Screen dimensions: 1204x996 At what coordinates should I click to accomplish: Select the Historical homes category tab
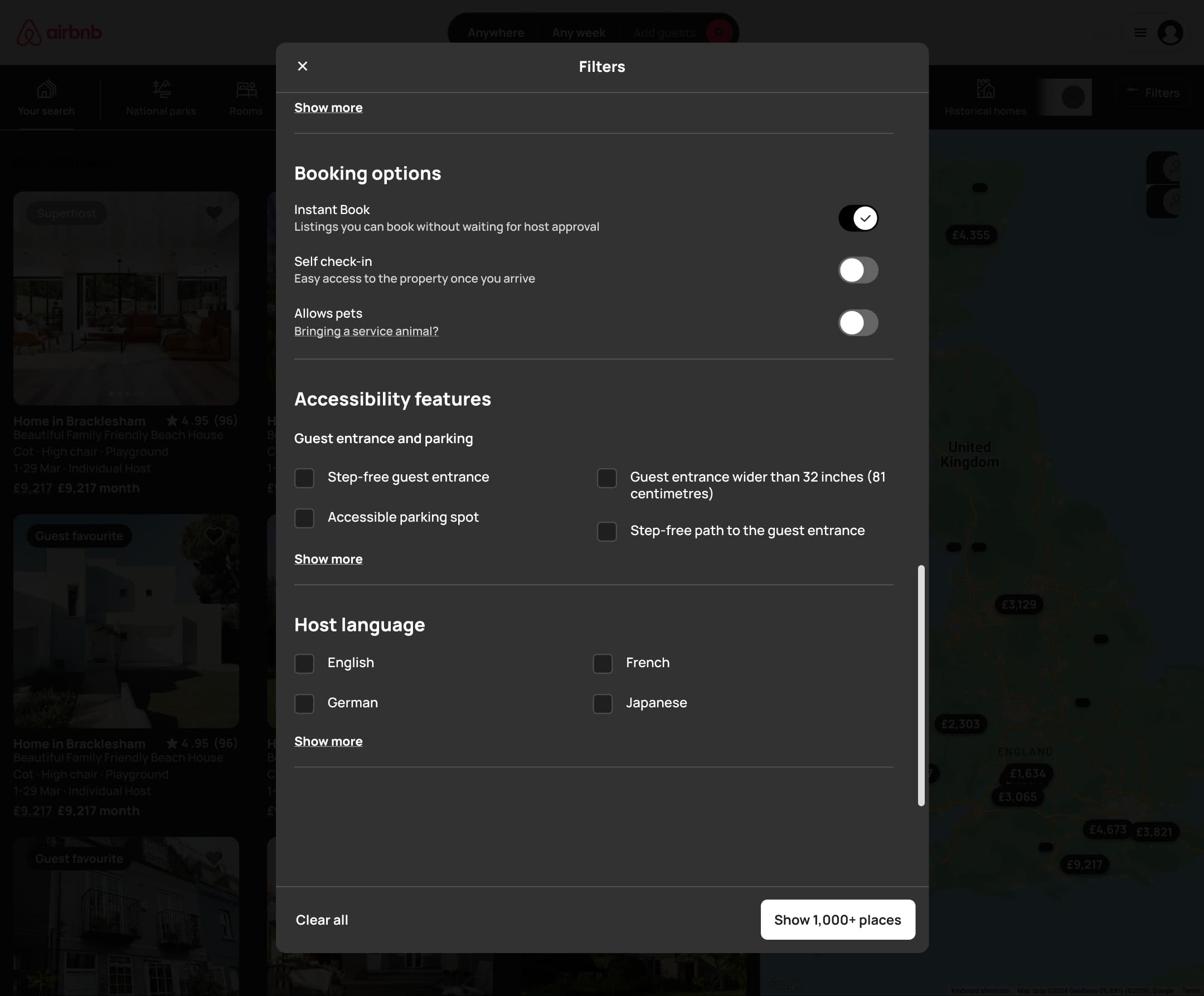985,98
